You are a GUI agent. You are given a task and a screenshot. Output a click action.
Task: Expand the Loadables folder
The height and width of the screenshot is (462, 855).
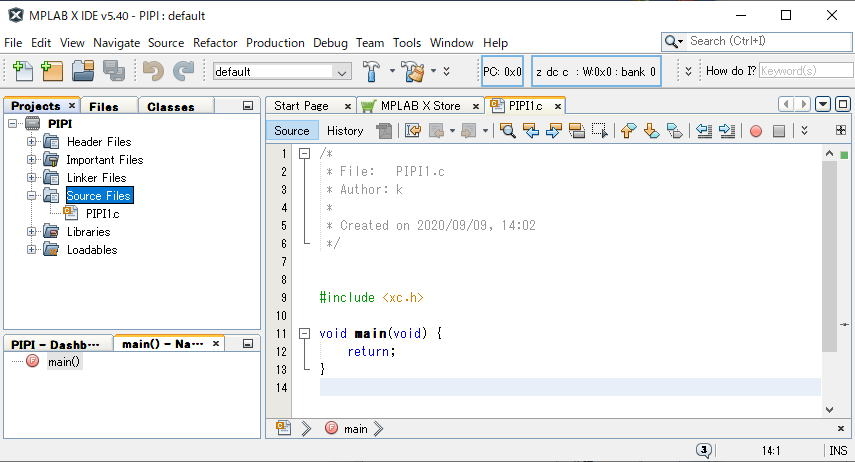click(32, 250)
